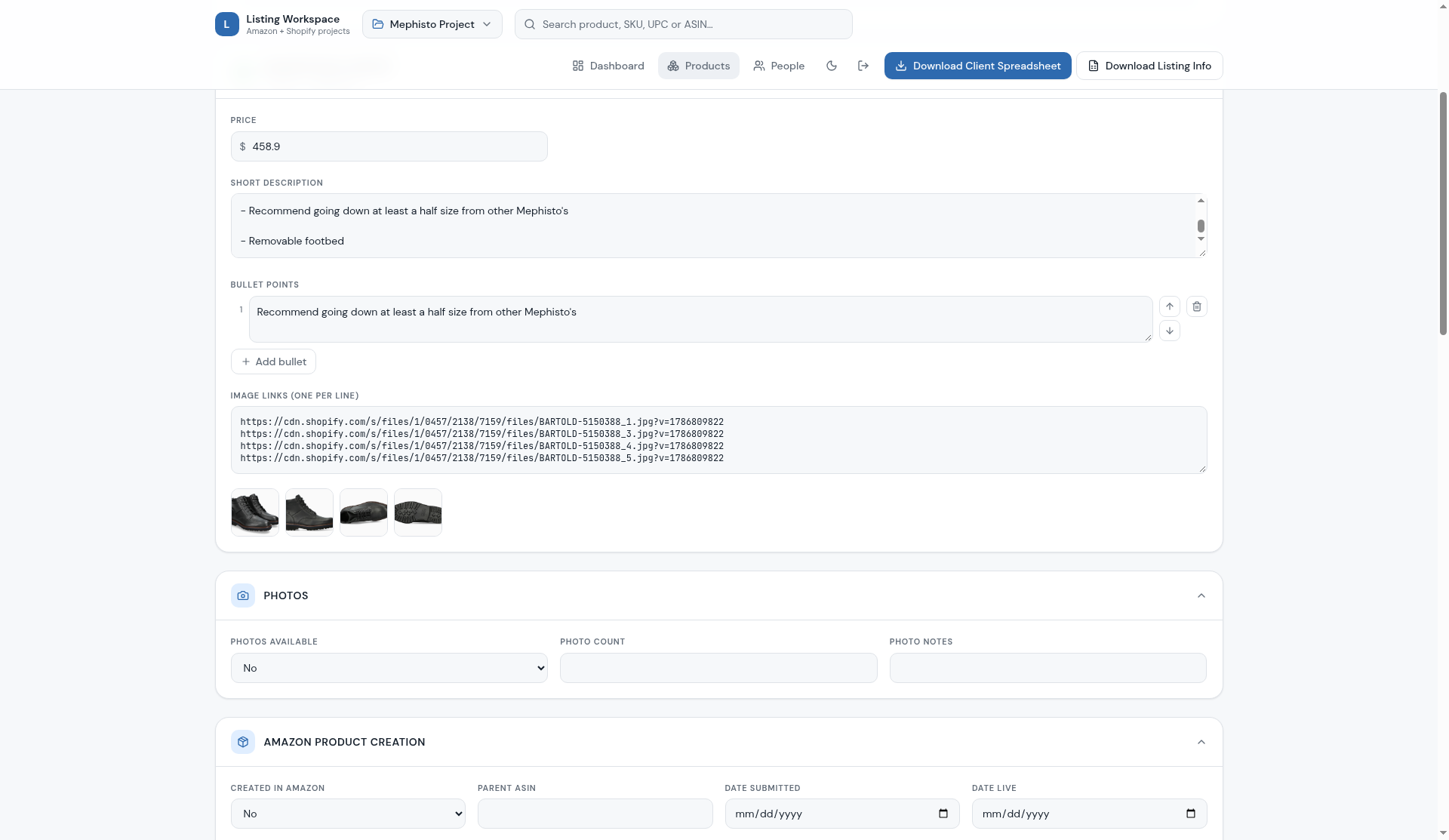Click the bullet point 1 text area
Viewport: 1449px width, 840px height.
point(701,319)
